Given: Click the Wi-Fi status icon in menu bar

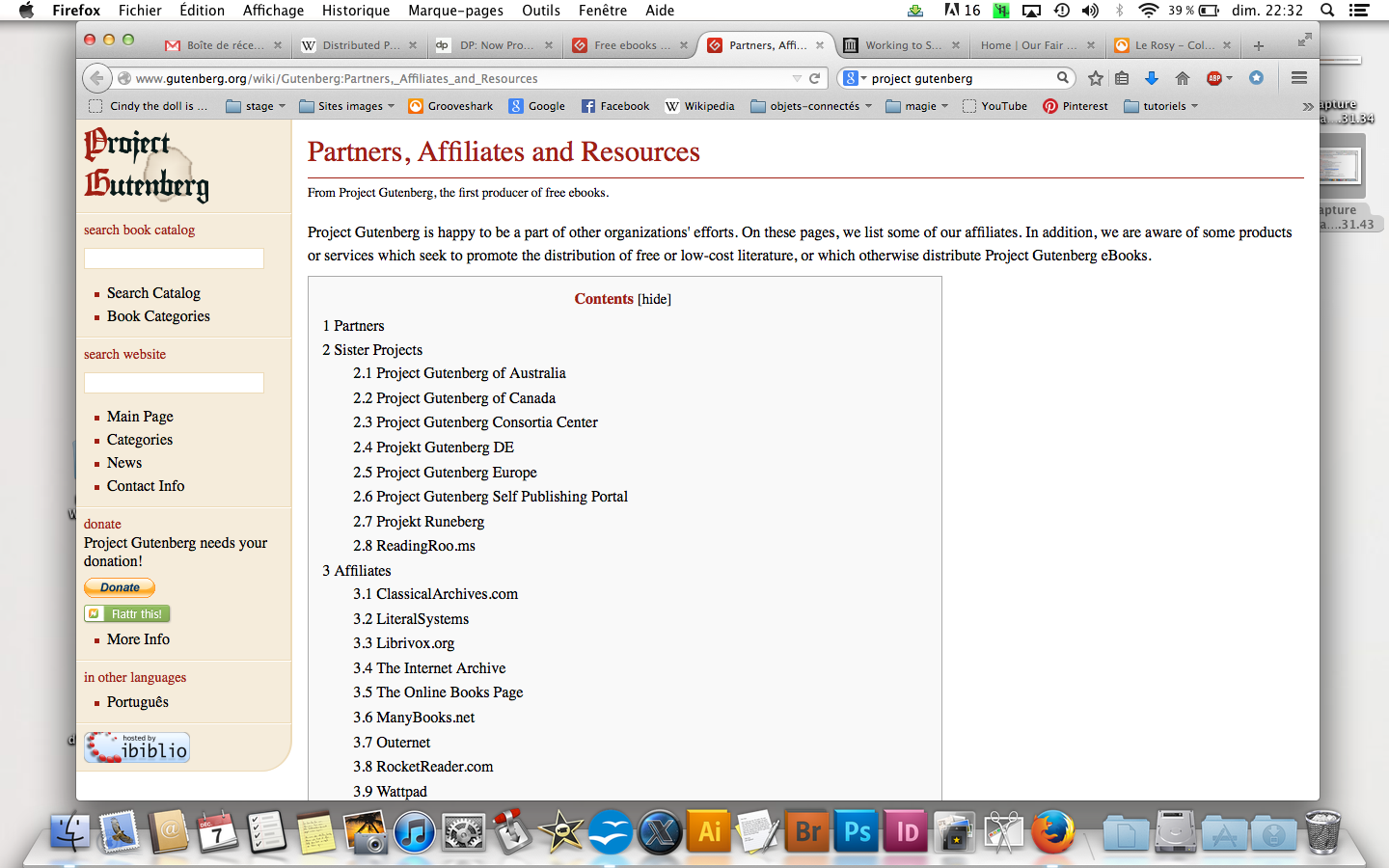Looking at the screenshot, I should 1149,11.
